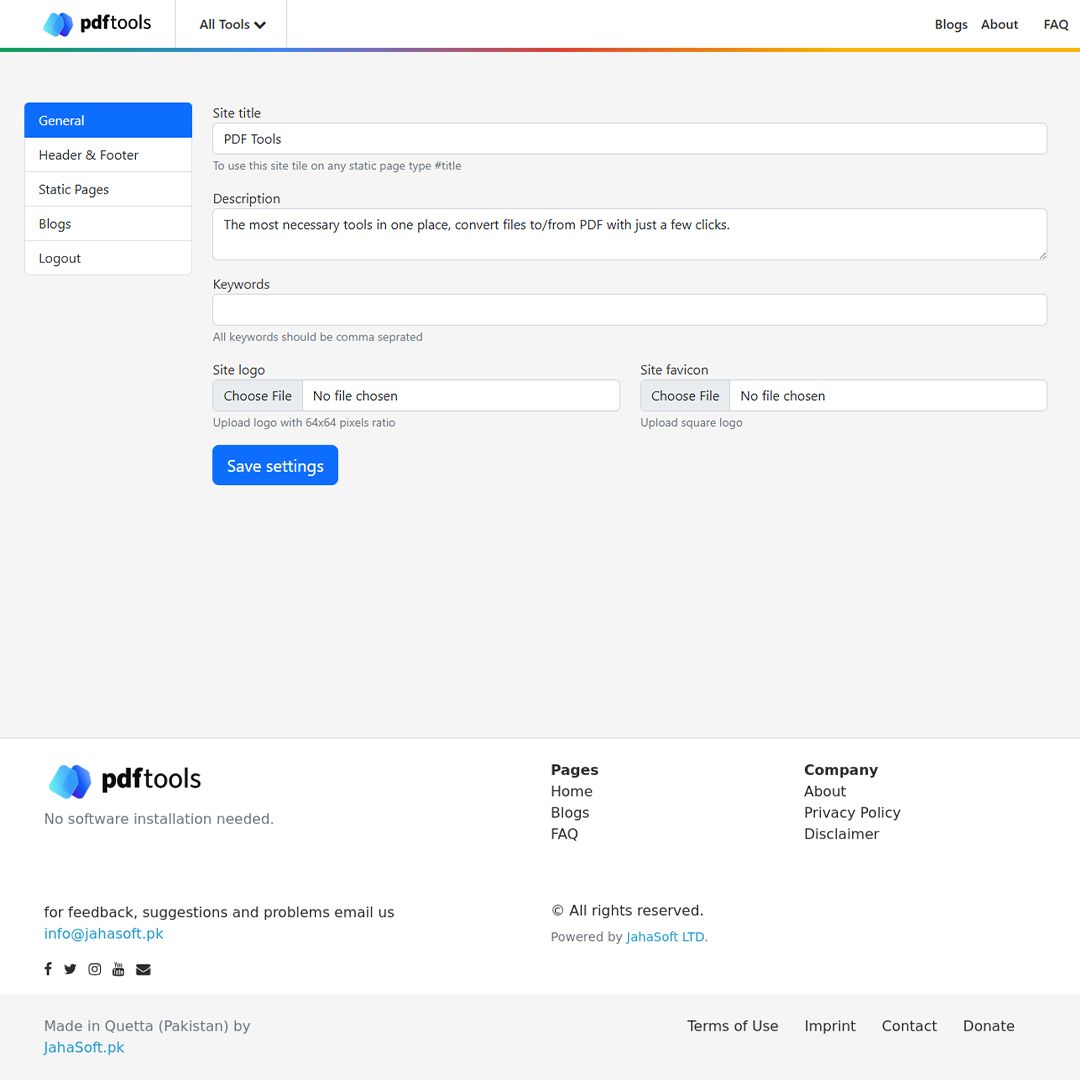Click the Keywords input field
The width and height of the screenshot is (1080, 1080).
(x=630, y=310)
